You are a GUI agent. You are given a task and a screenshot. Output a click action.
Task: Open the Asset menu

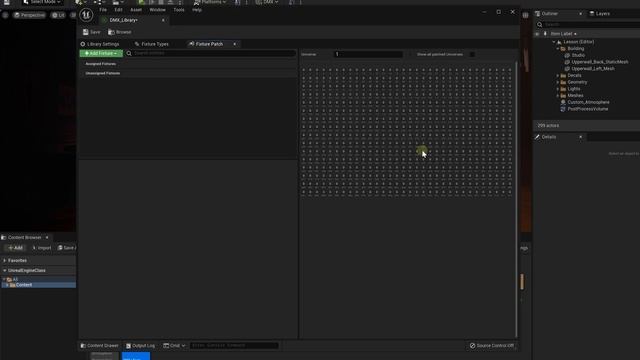[x=136, y=10]
